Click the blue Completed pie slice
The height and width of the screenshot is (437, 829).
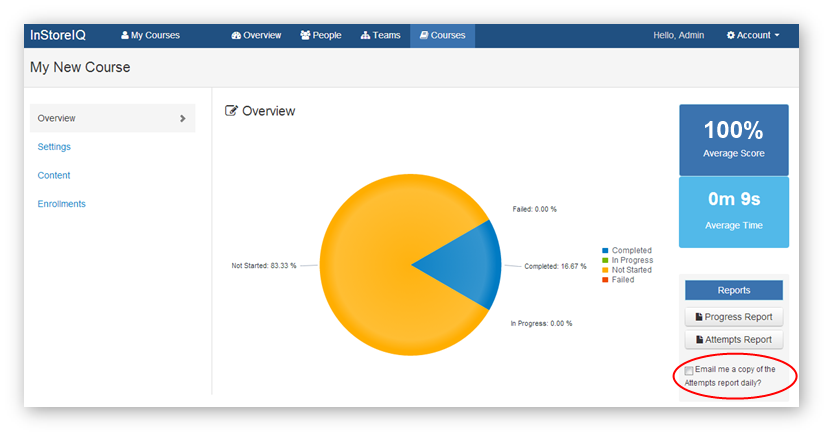pos(470,266)
